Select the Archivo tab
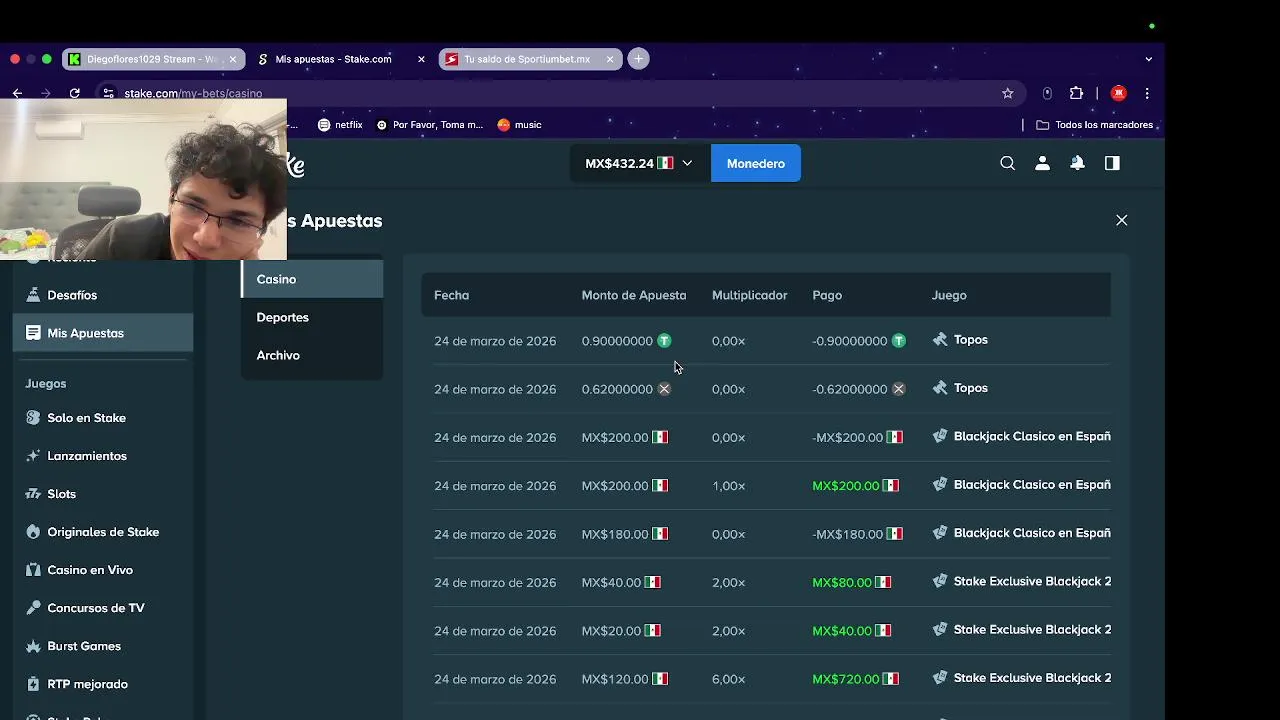This screenshot has width=1280, height=720. pyautogui.click(x=312, y=355)
